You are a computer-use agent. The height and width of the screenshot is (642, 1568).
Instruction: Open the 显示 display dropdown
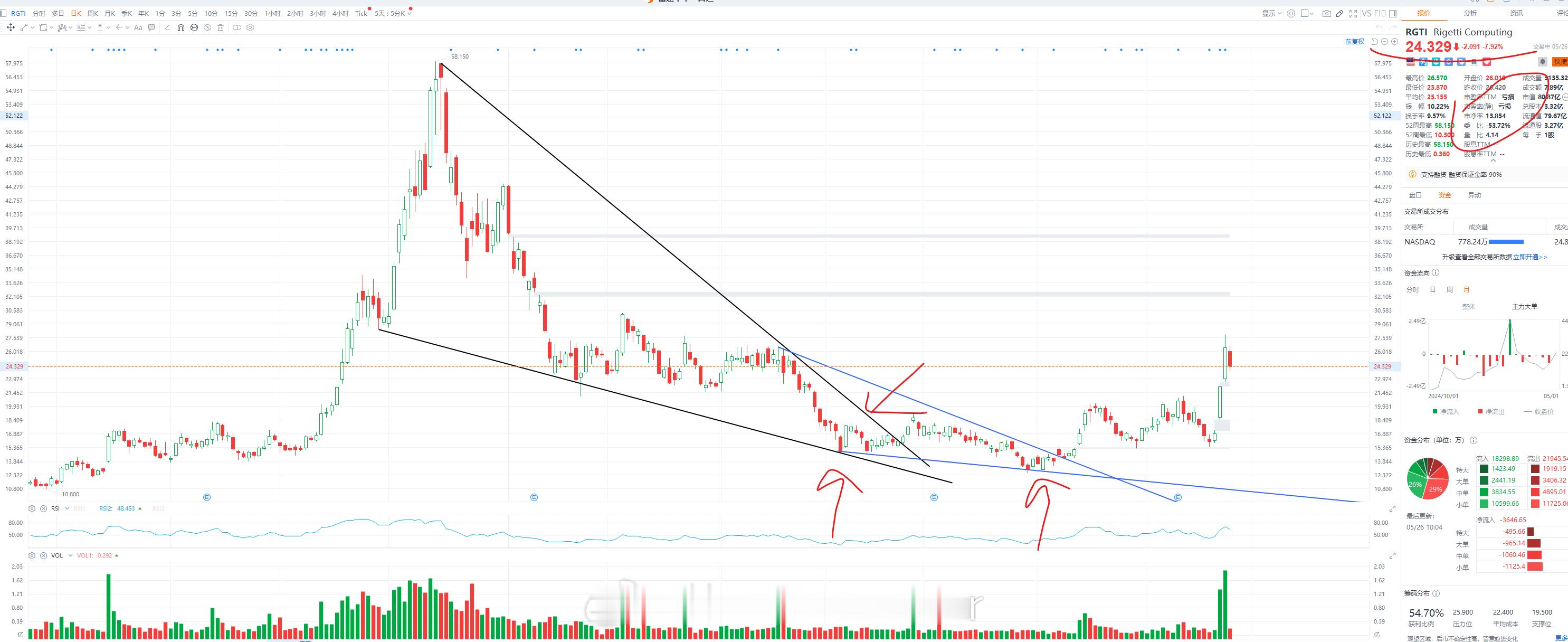tap(1272, 13)
